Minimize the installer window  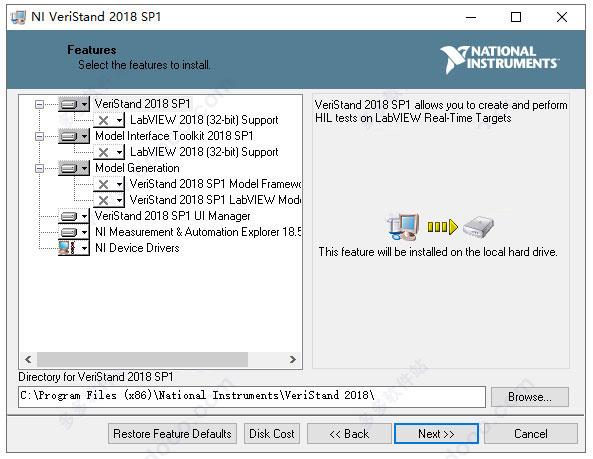471,17
